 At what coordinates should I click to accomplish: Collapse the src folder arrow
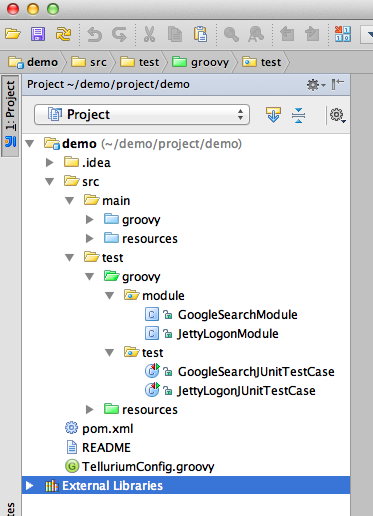click(50, 182)
